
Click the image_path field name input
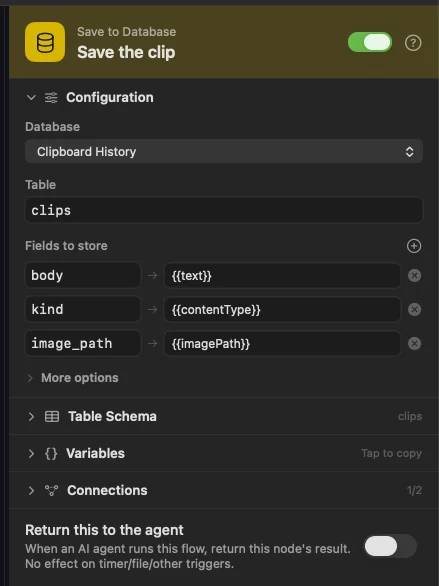83,343
